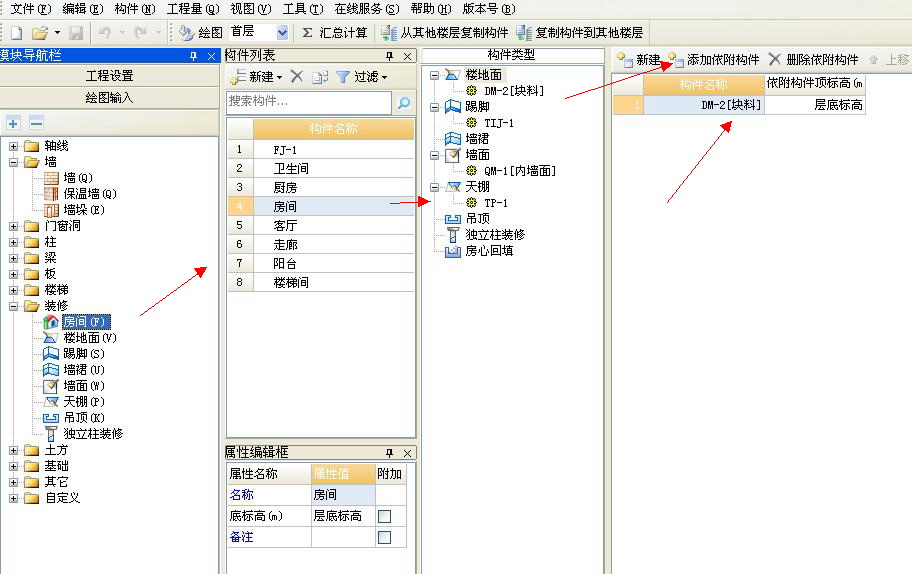Select 独立柱装修 in navigation tree
The height and width of the screenshot is (574, 912).
(x=93, y=434)
